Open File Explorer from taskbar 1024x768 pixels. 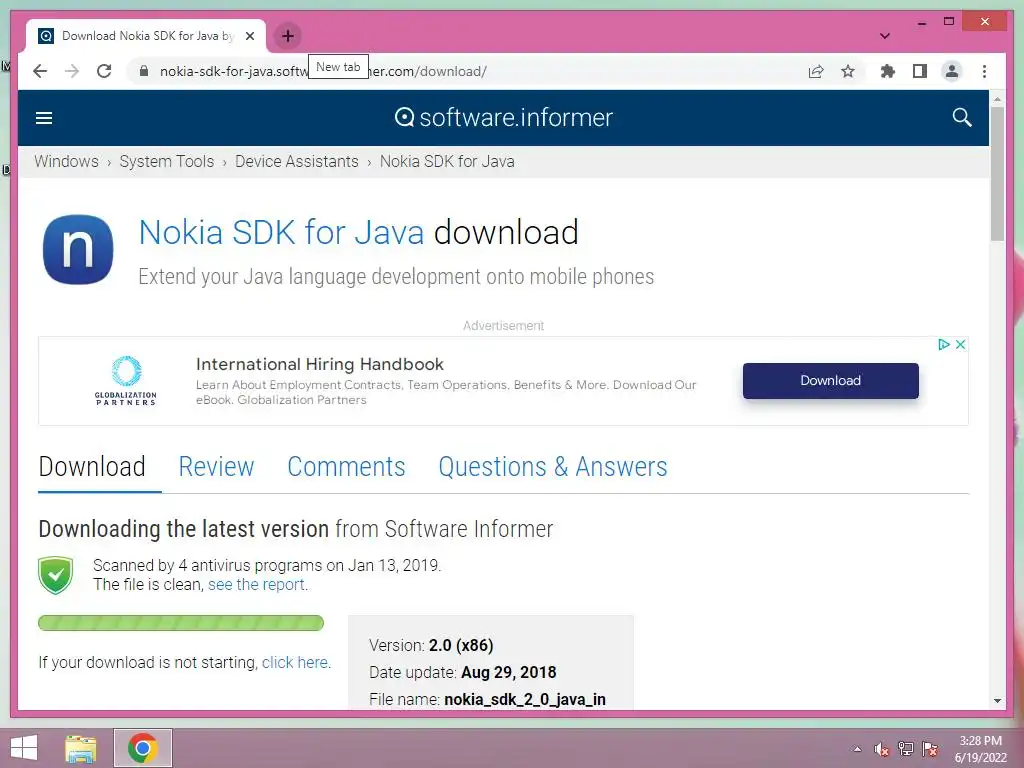(80, 748)
